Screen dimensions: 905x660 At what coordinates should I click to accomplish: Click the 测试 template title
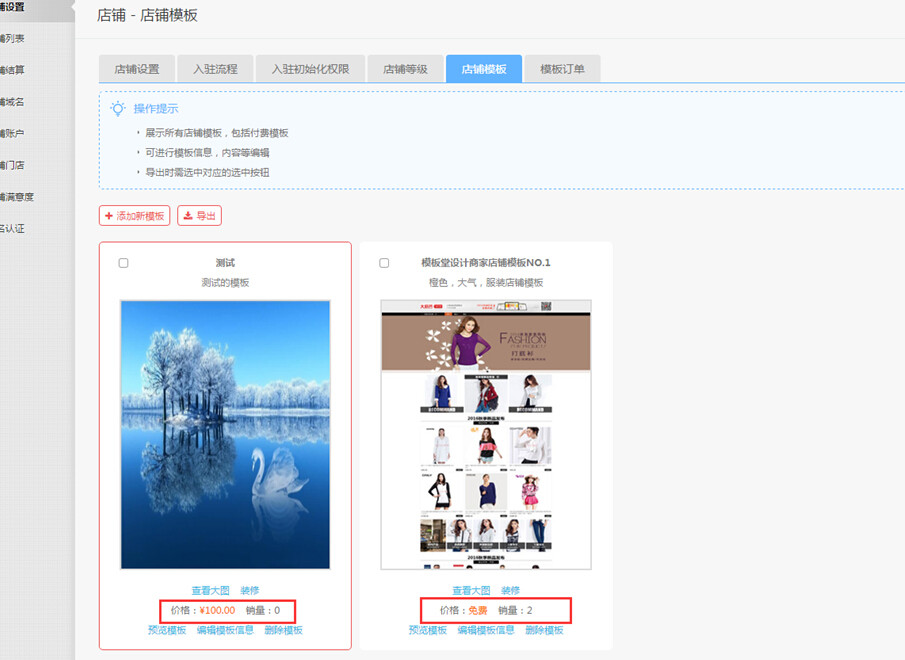[225, 263]
